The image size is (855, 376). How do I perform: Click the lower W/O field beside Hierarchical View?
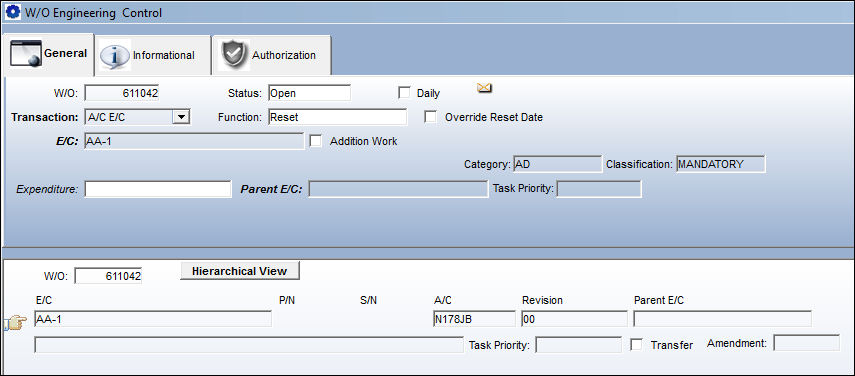coord(108,276)
